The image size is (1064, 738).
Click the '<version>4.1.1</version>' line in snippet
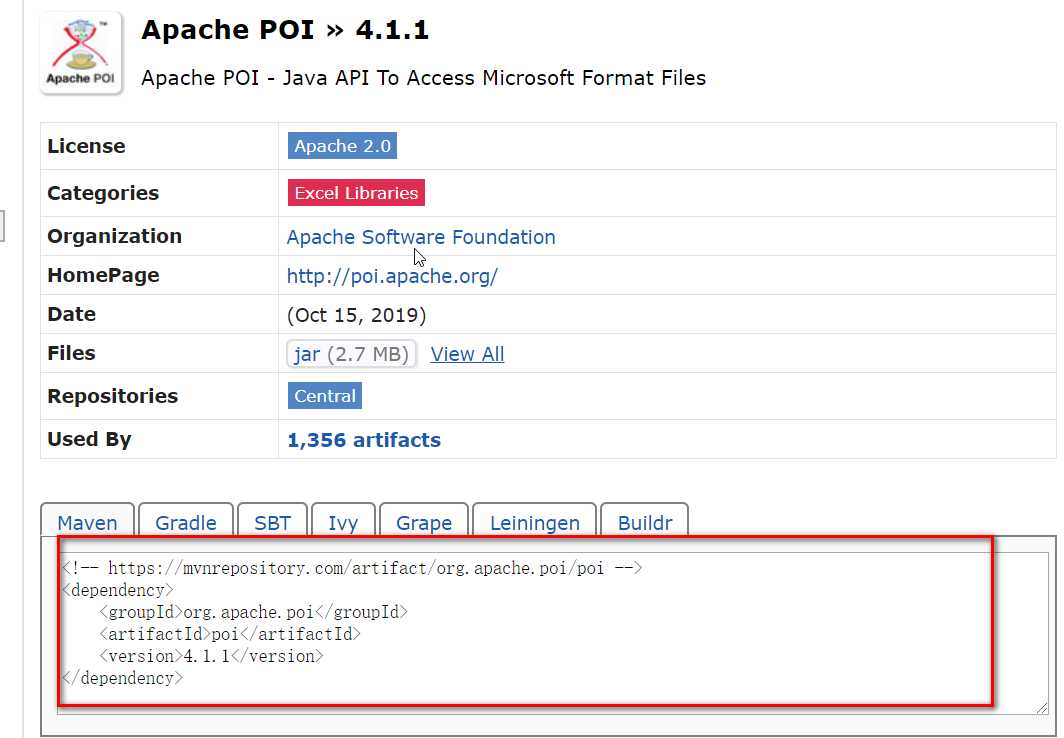coord(211,656)
